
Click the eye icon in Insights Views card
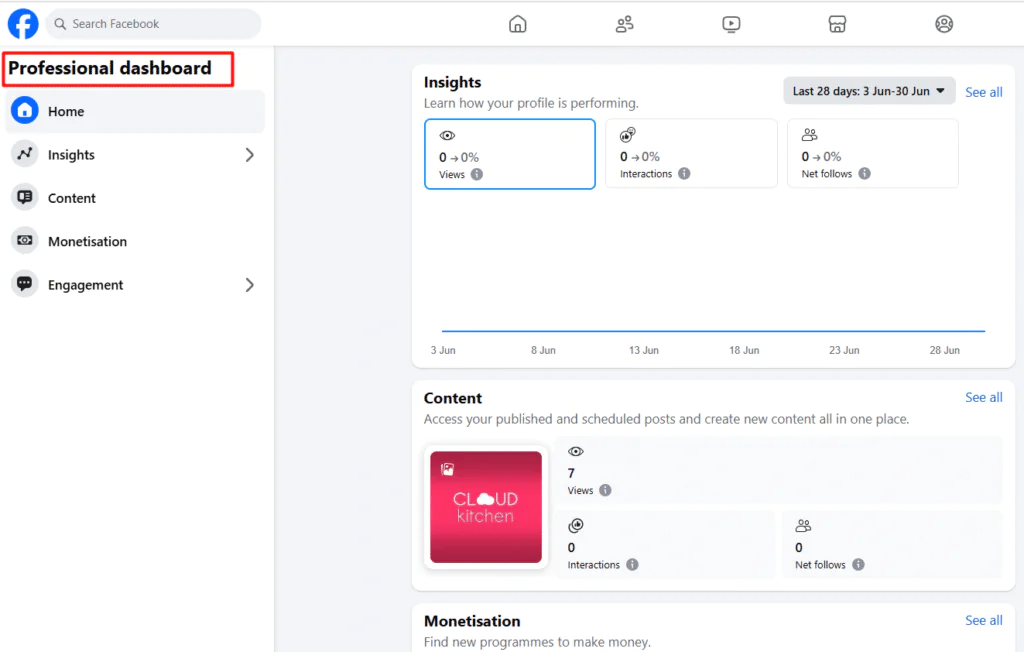[x=447, y=136]
